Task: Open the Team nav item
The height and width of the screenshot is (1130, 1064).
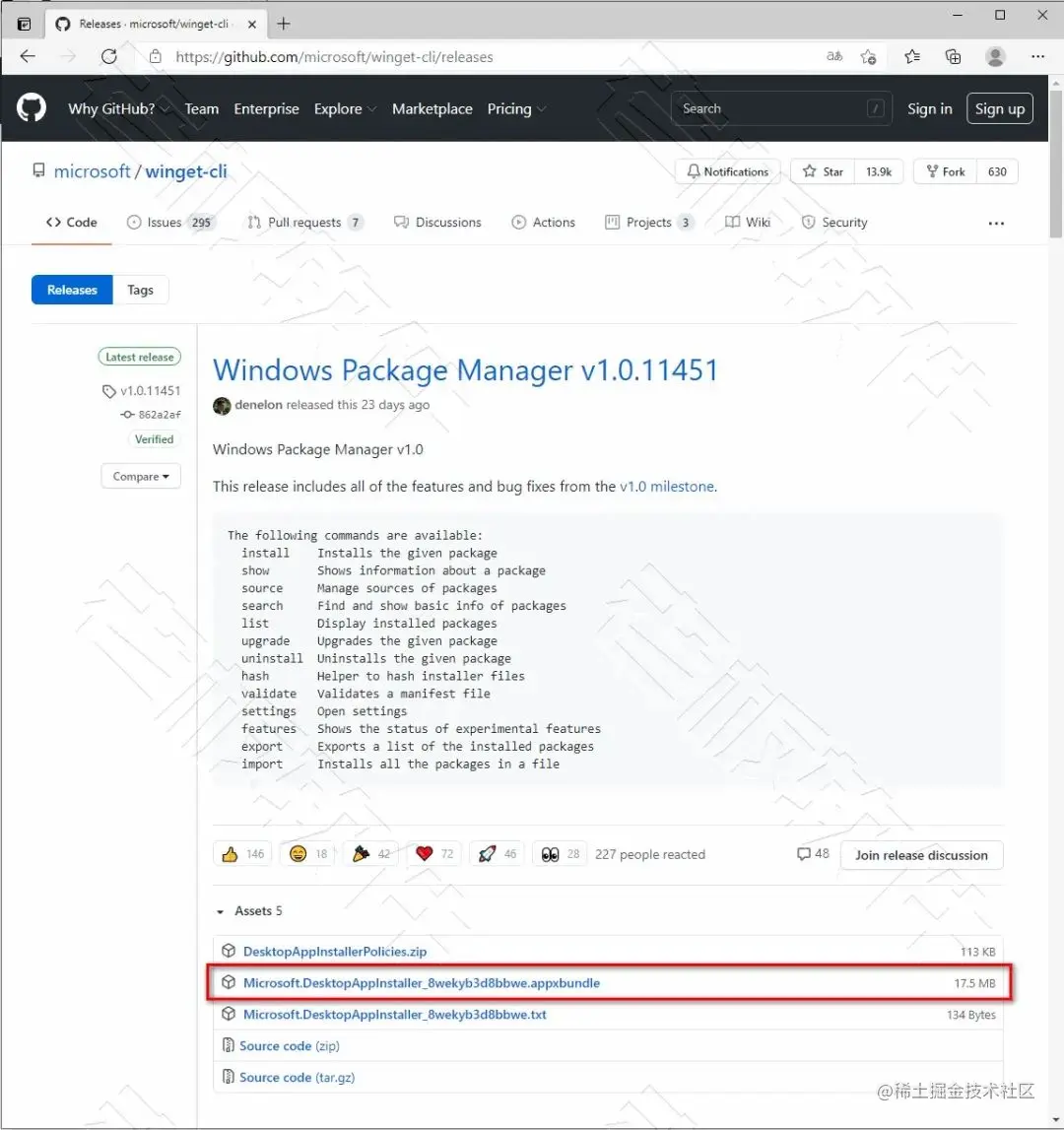Action: coord(201,108)
